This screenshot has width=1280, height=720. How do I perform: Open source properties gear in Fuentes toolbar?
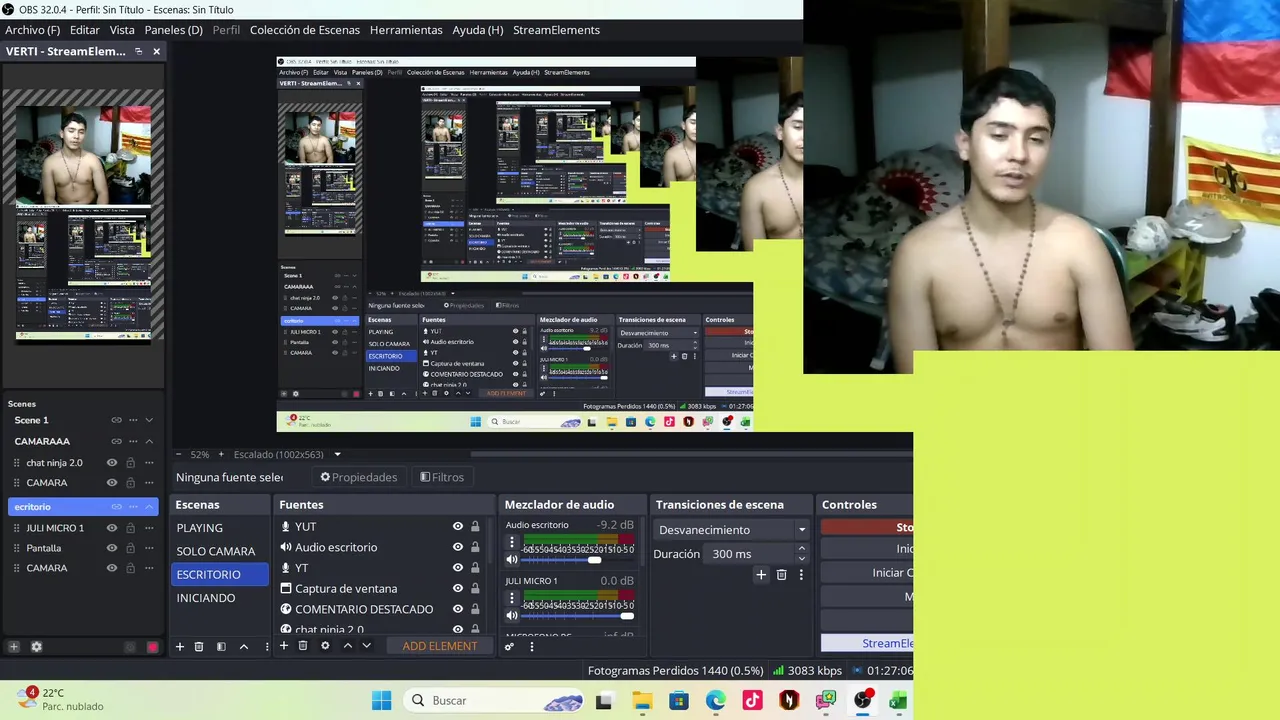coord(325,646)
